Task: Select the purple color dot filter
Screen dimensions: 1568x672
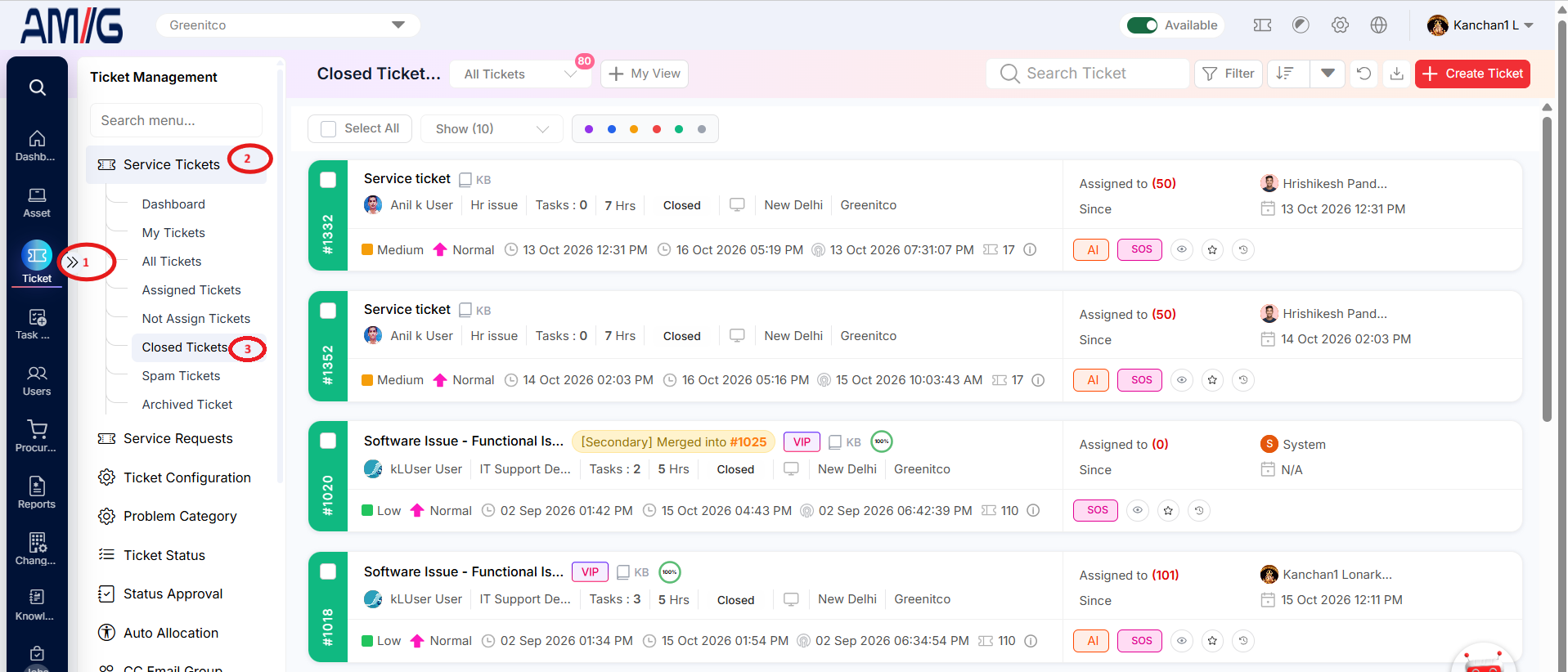Action: tap(589, 129)
